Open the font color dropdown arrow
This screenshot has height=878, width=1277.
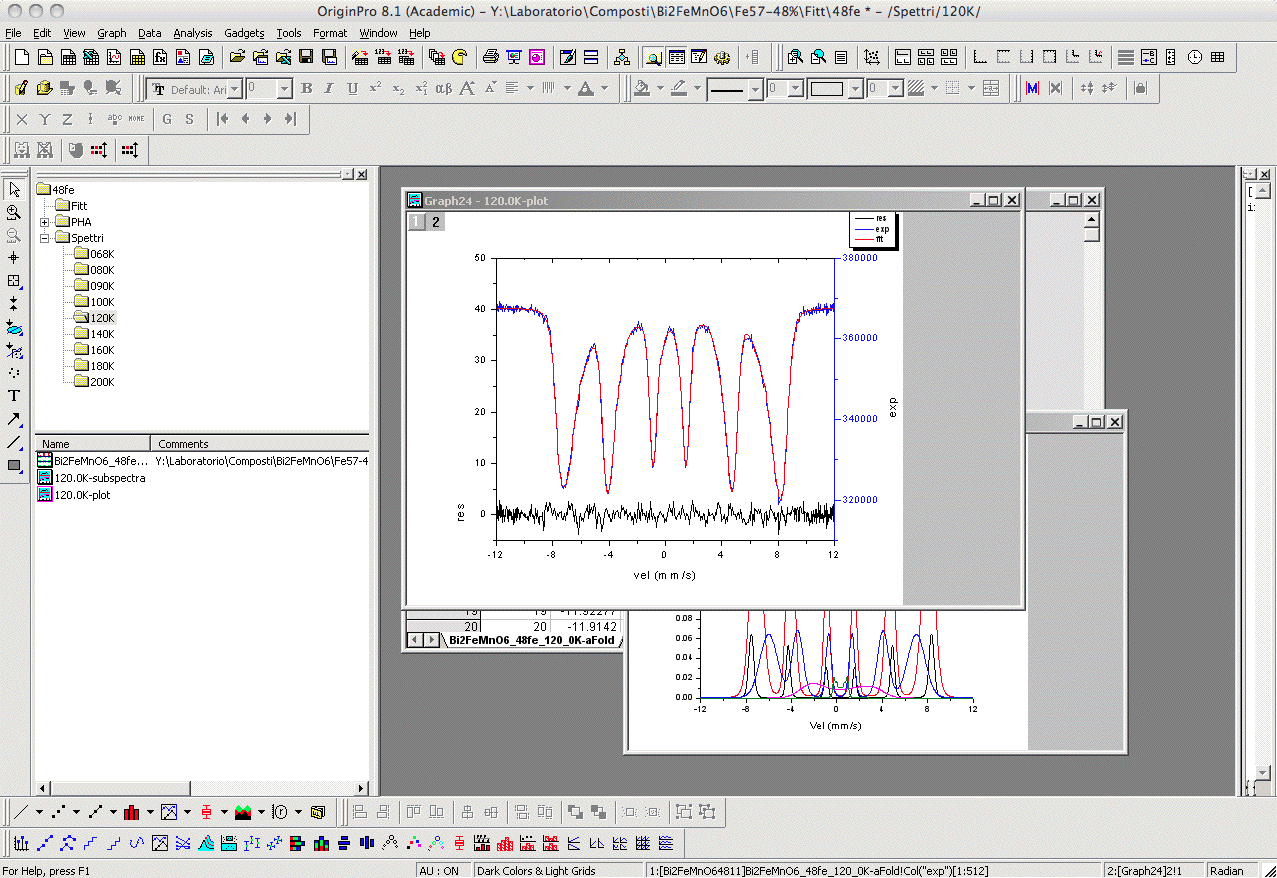(605, 89)
